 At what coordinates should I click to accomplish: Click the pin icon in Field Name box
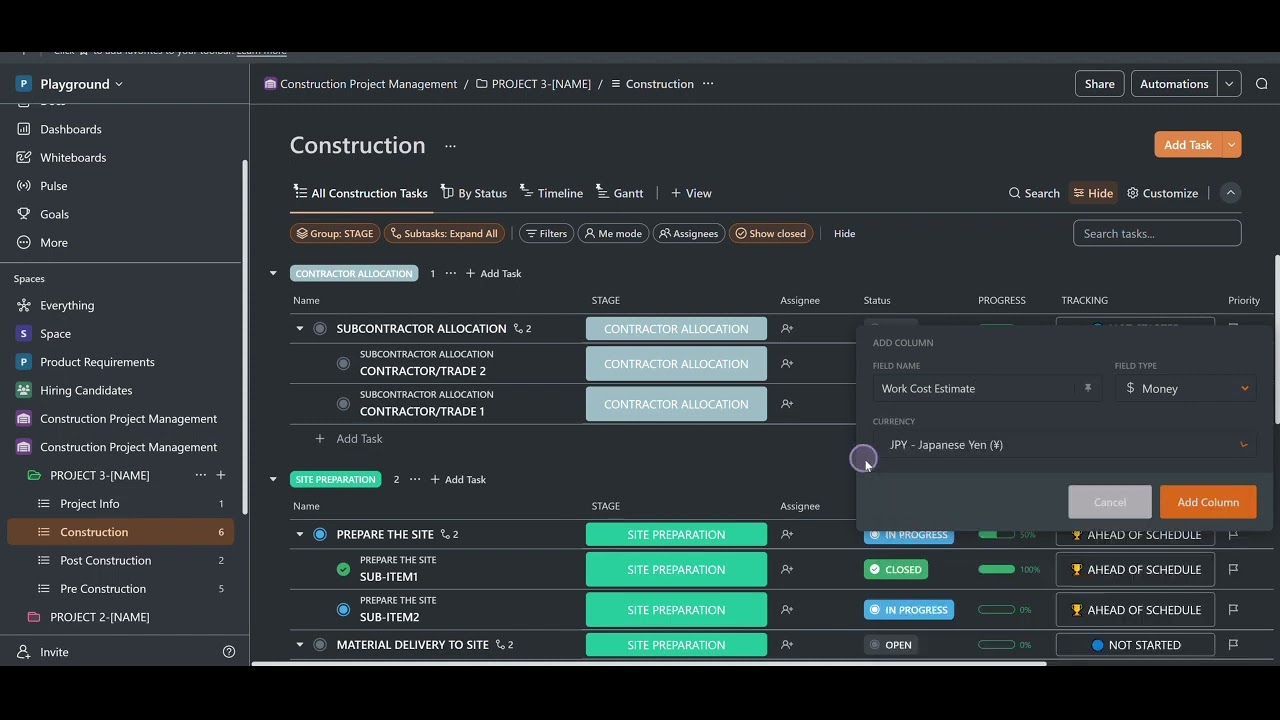pos(1088,388)
